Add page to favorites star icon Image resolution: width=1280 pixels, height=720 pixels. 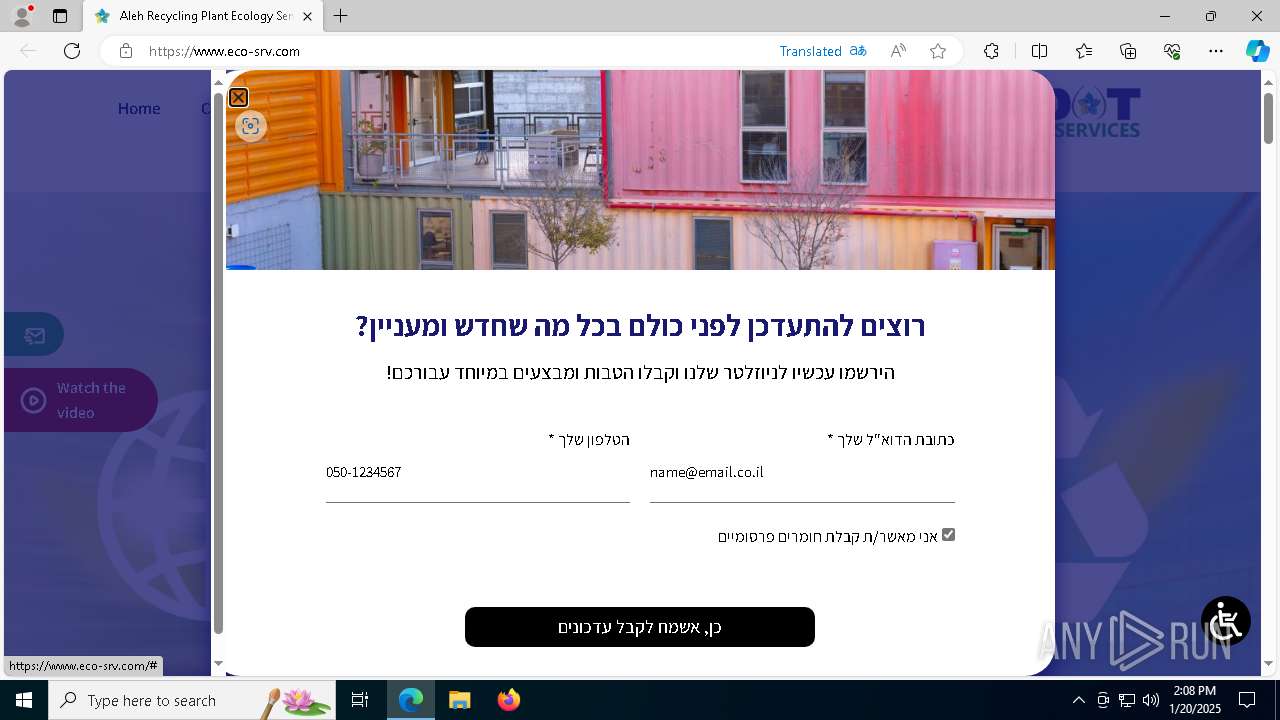(938, 51)
